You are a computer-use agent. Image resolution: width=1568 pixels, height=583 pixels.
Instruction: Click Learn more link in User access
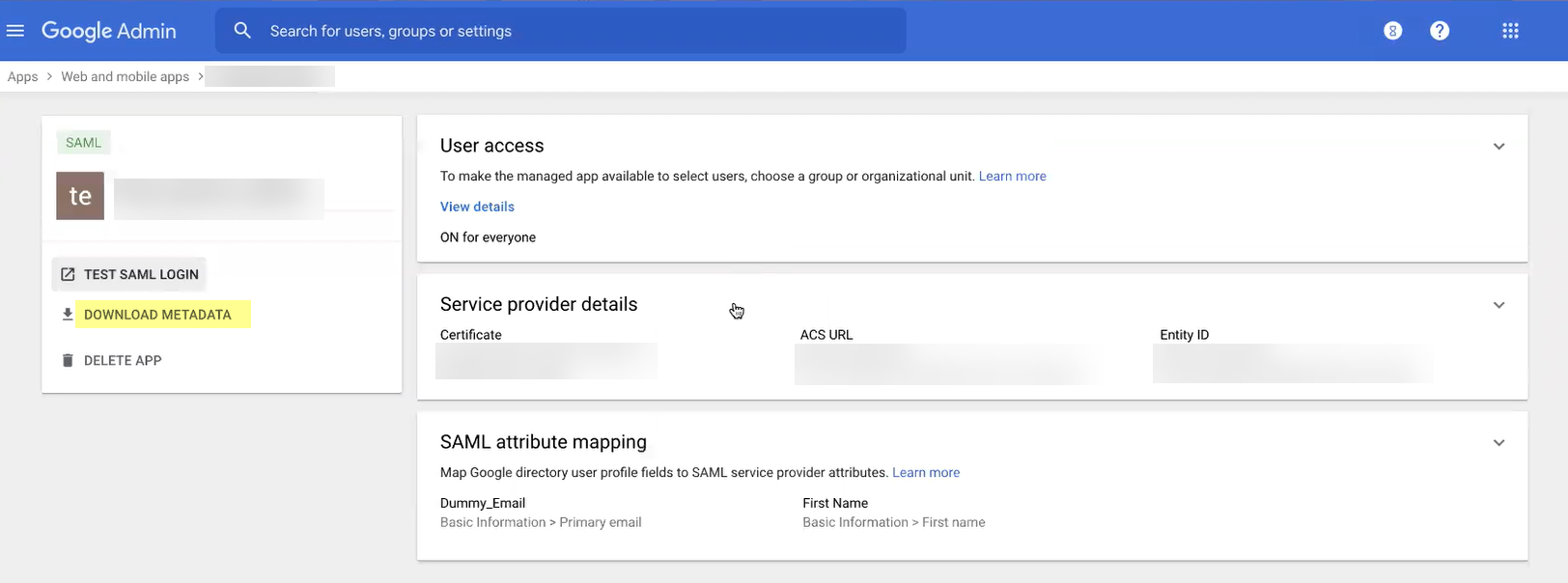coord(1012,177)
